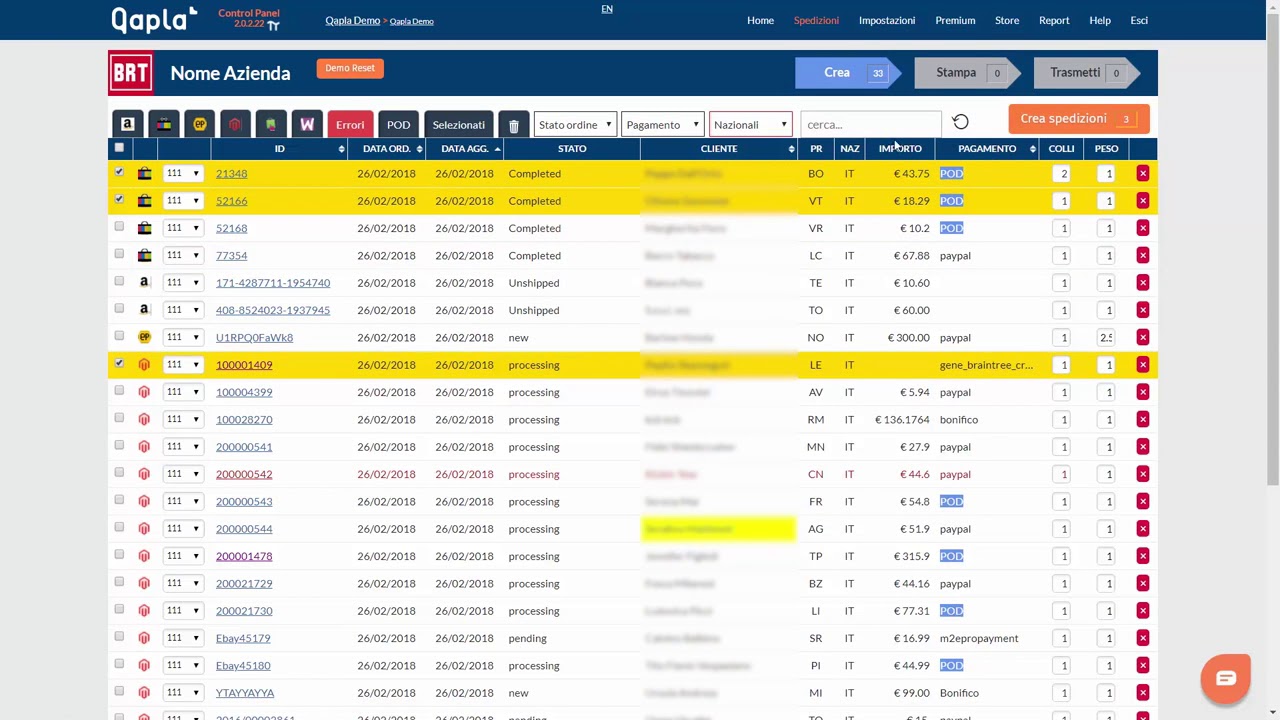Click the BRT courier logo
The width and height of the screenshot is (1280, 720).
click(x=131, y=73)
